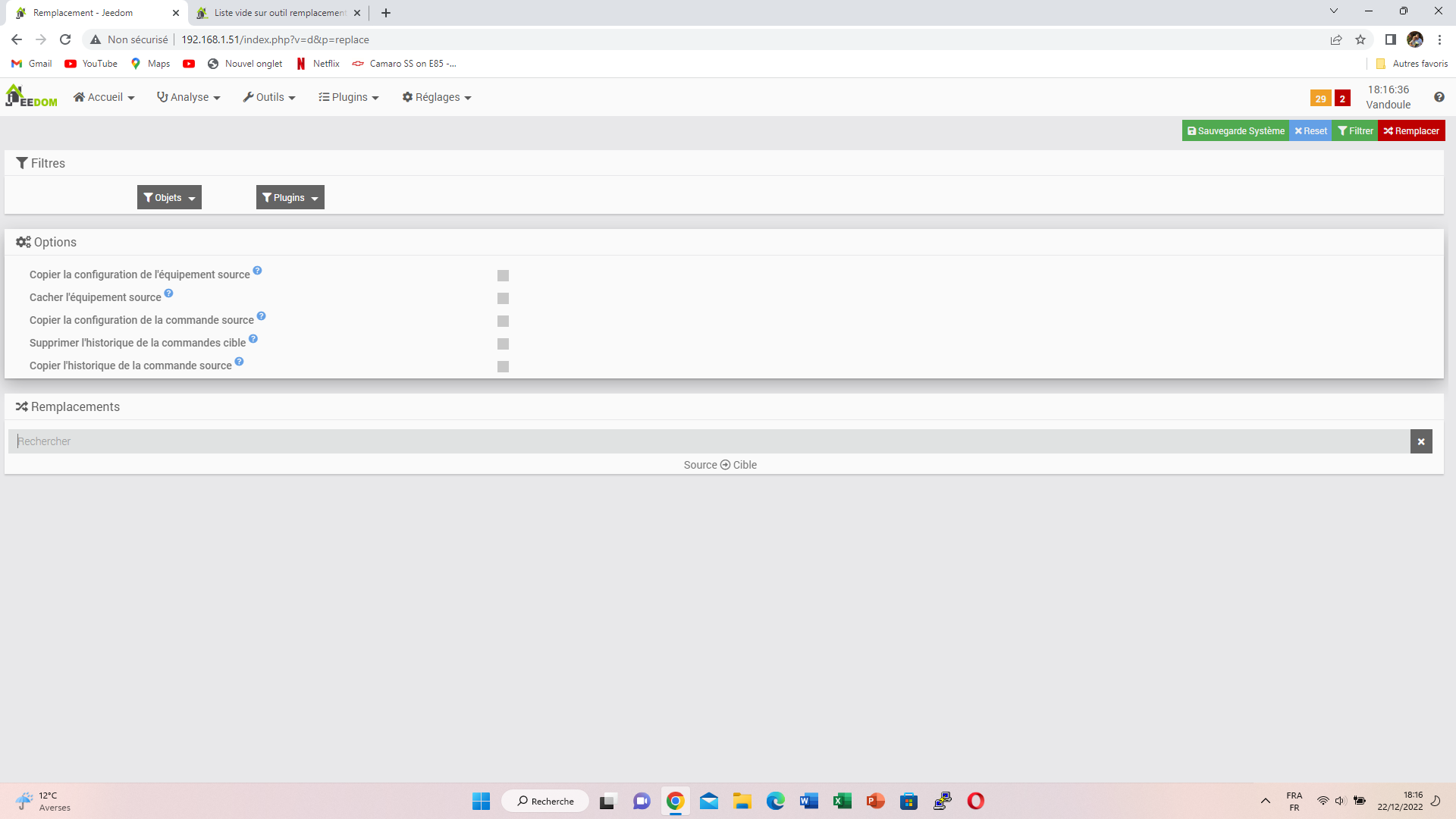
Task: Clear search with the X icon
Action: 1421,441
